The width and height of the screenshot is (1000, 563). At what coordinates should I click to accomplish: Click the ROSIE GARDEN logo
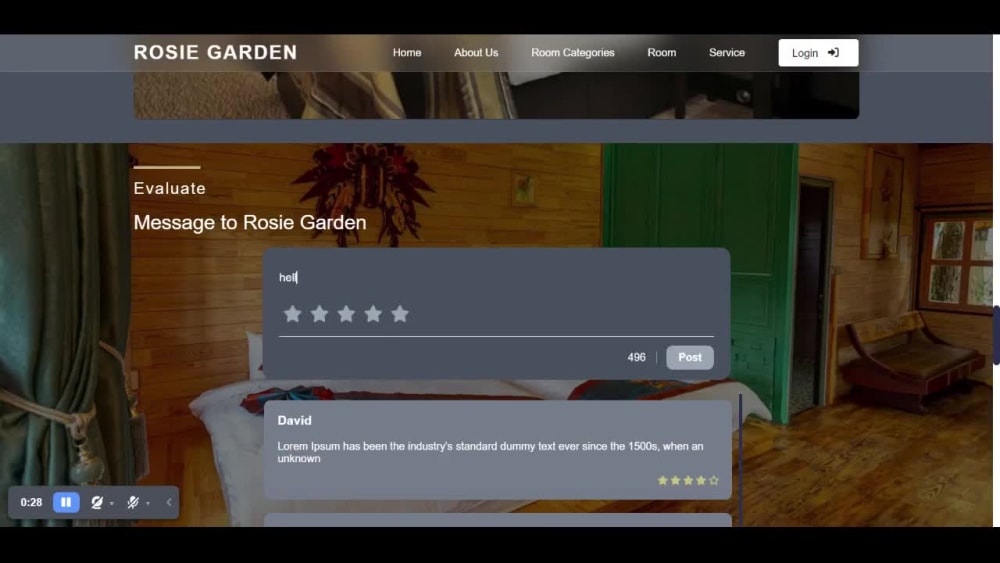pos(215,52)
